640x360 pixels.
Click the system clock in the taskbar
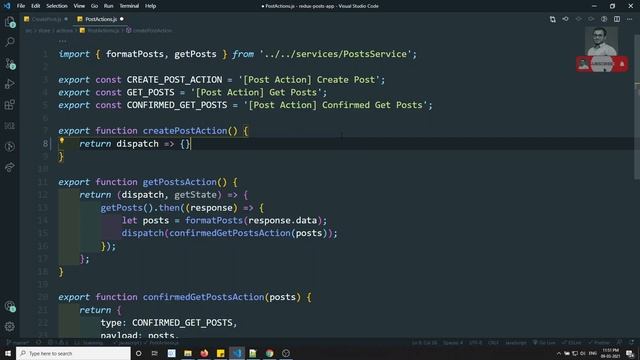[x=610, y=353]
